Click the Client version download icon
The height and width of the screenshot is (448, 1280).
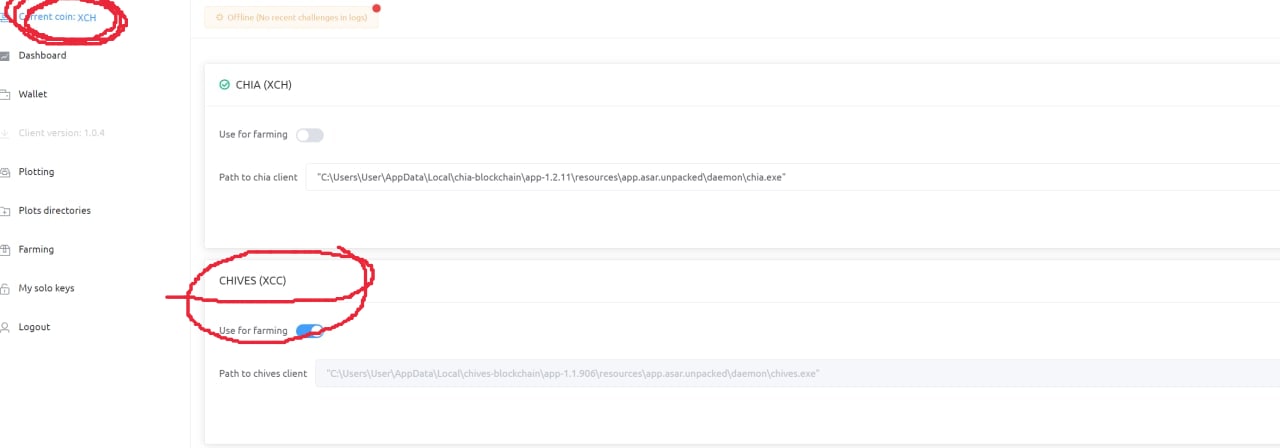tap(5, 133)
